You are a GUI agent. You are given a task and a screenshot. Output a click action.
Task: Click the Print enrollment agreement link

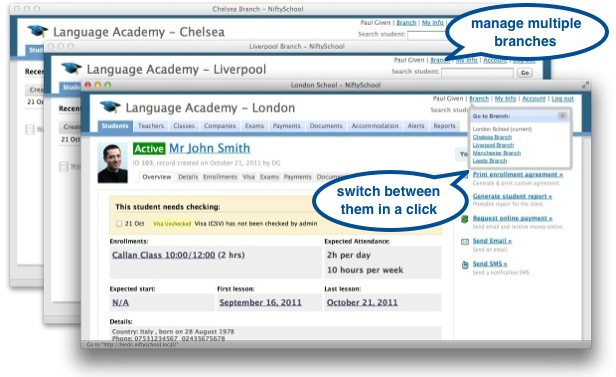[x=518, y=174]
